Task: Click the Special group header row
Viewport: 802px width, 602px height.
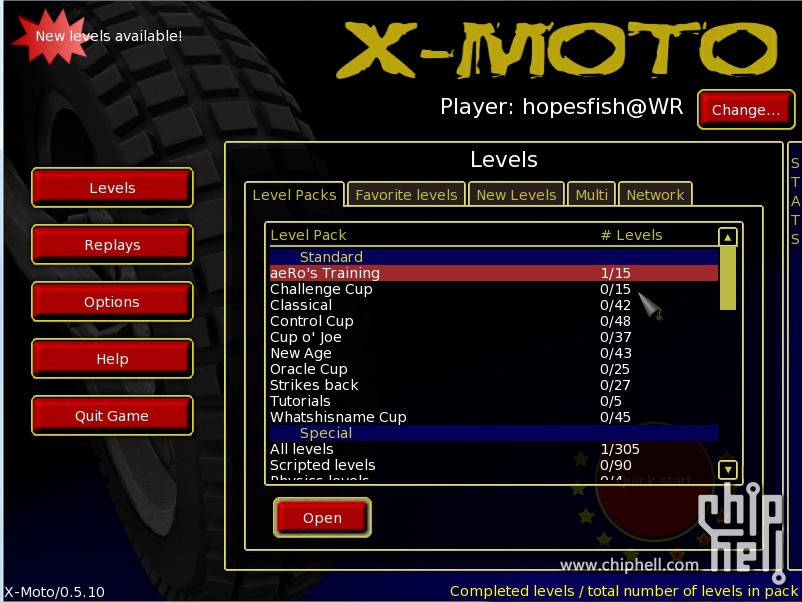Action: (x=494, y=433)
